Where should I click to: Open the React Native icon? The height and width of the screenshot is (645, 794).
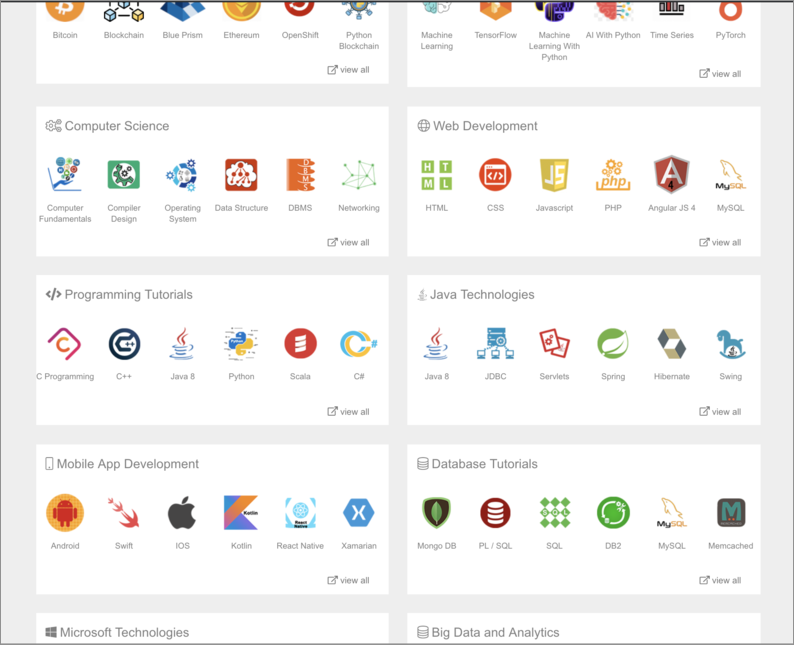coord(300,513)
